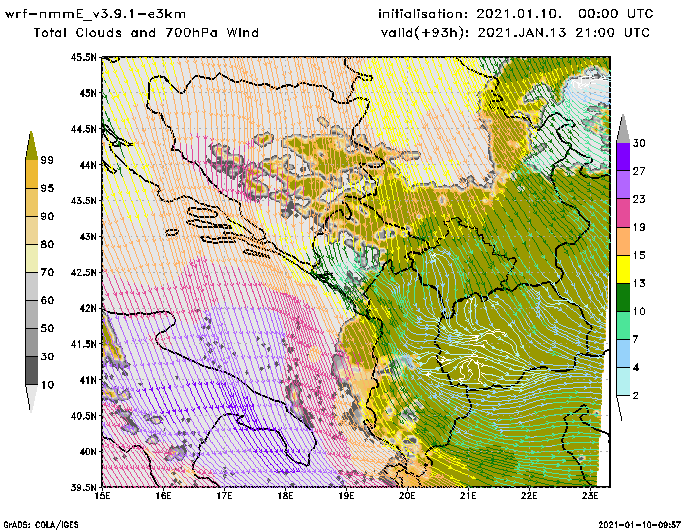Click the '18E' longitude axis label
Screen dimensions: 700x530
pos(285,496)
